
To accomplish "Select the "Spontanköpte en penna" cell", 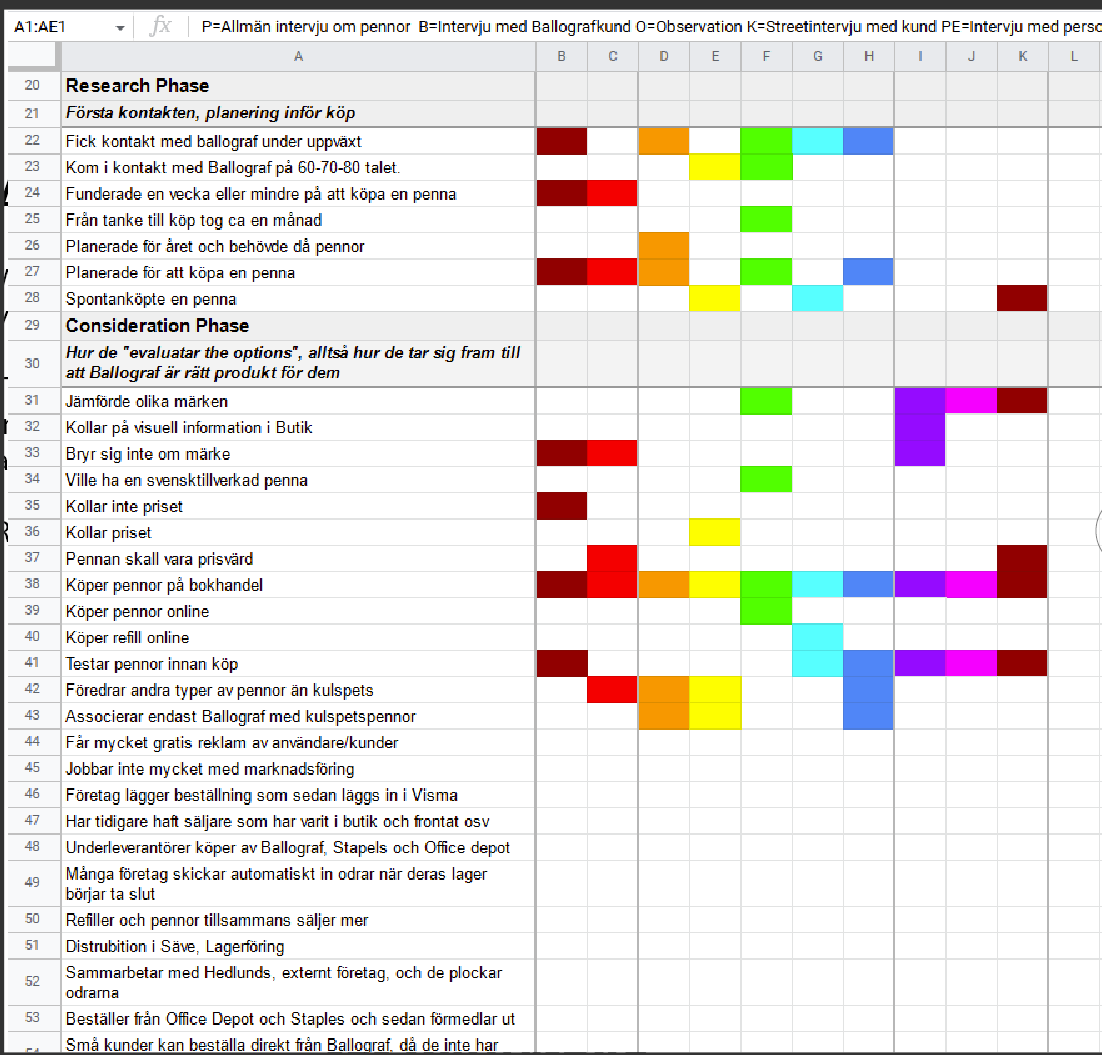I will (299, 299).
